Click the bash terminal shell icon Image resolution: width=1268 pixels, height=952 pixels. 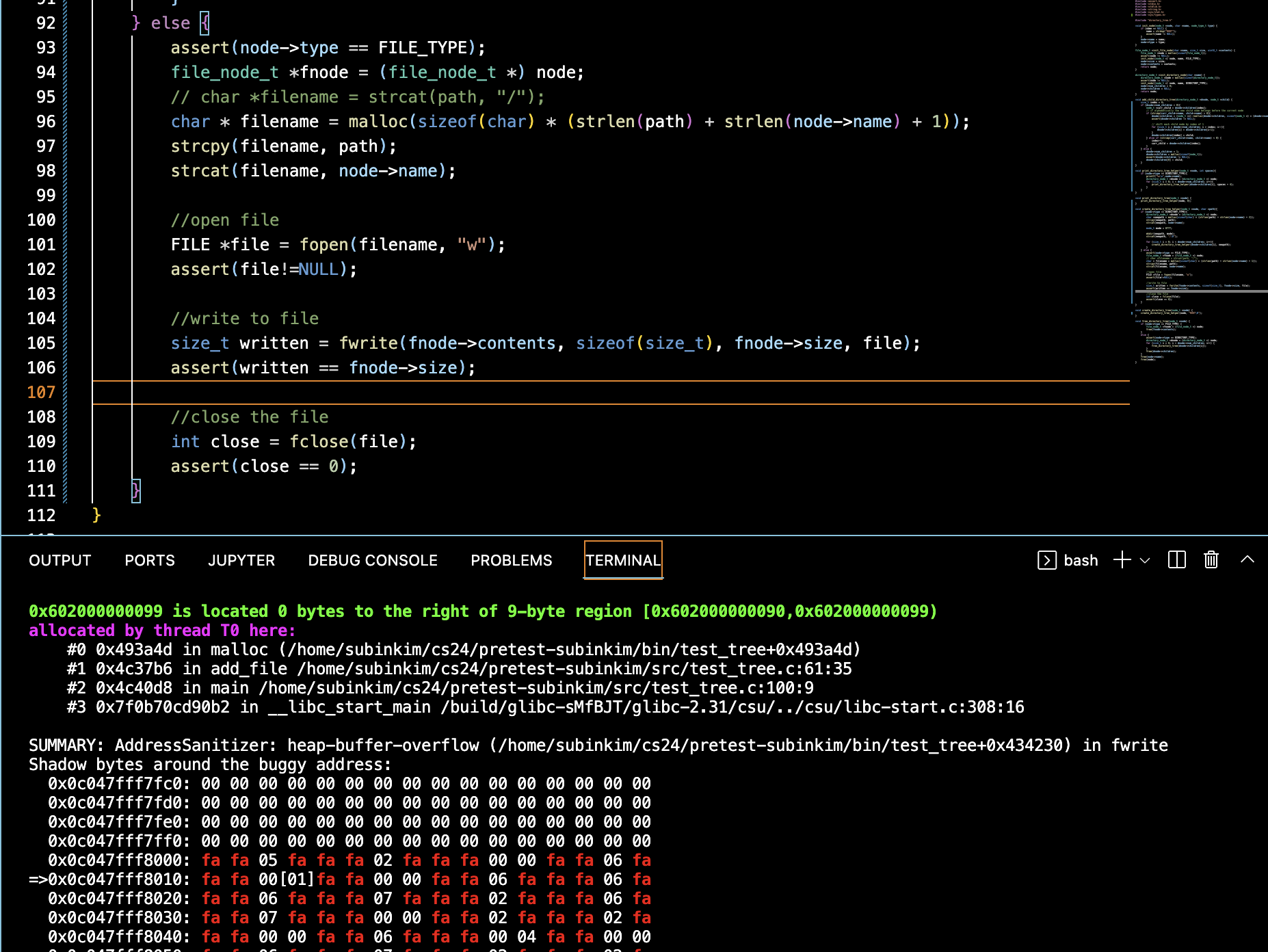[1046, 560]
